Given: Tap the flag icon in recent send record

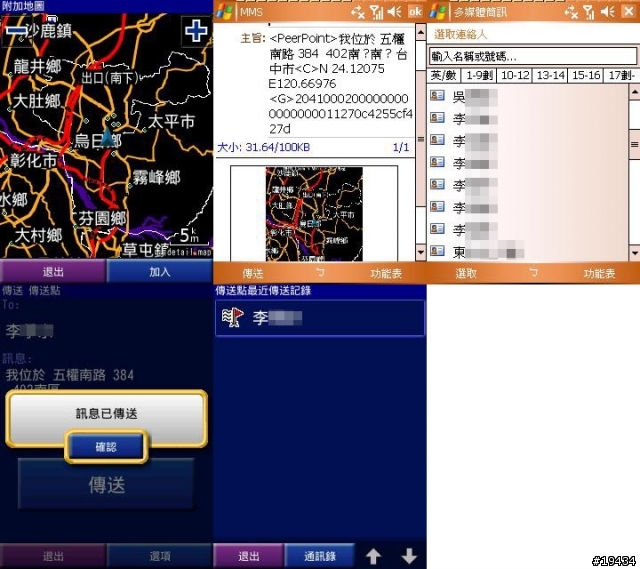Looking at the screenshot, I should point(232,317).
